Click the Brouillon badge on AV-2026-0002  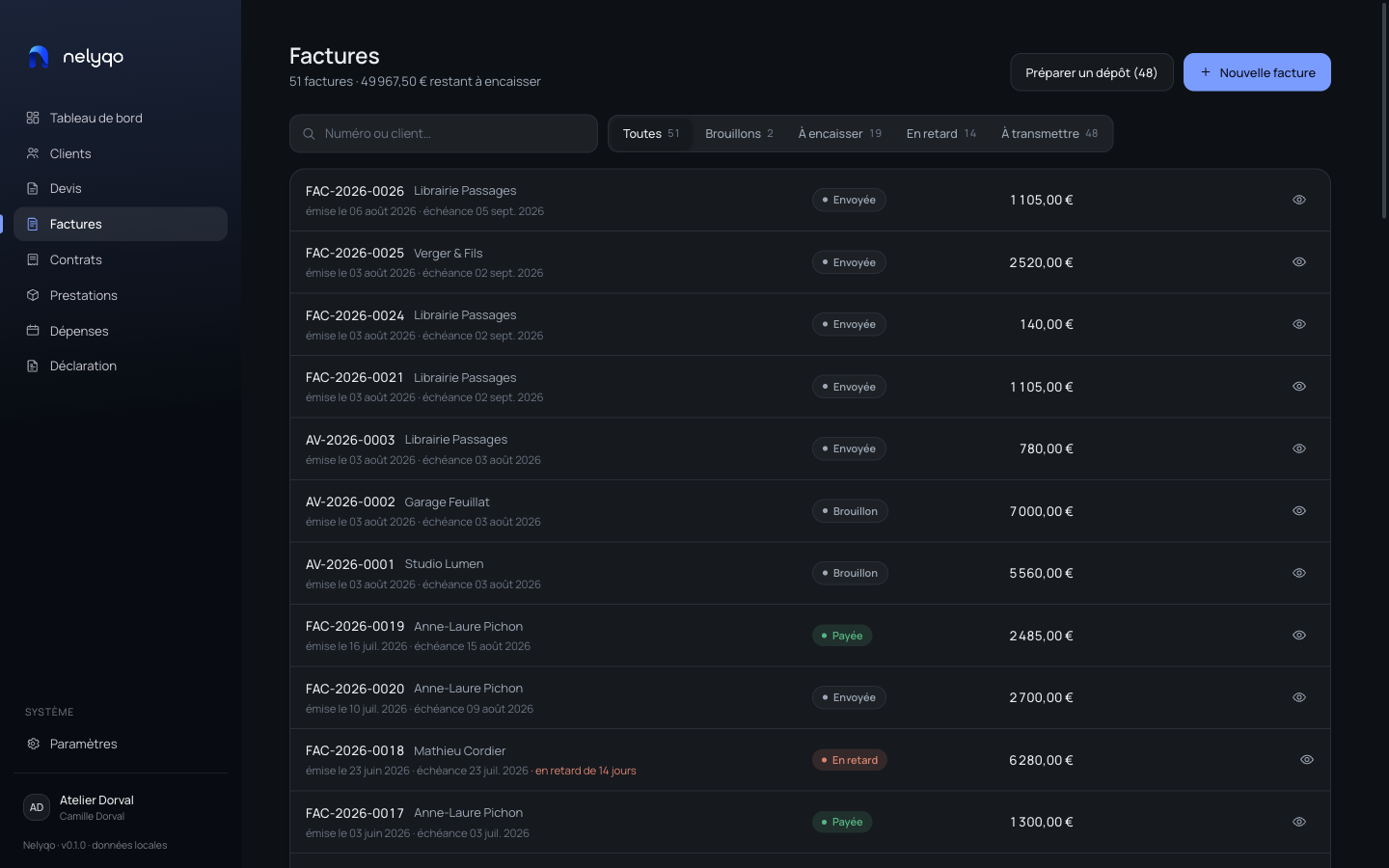849,511
